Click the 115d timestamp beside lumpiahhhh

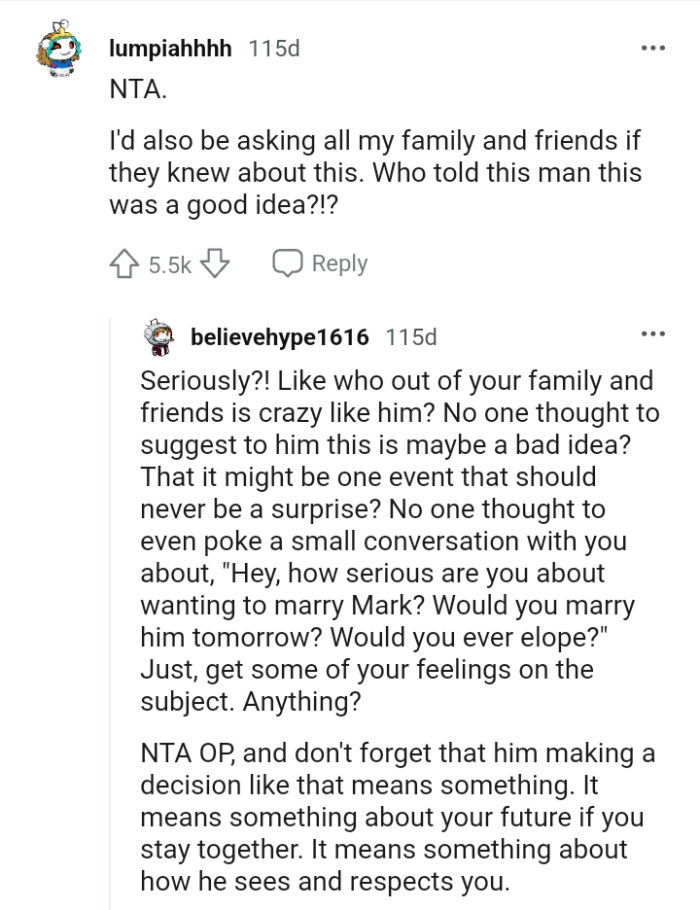273,48
